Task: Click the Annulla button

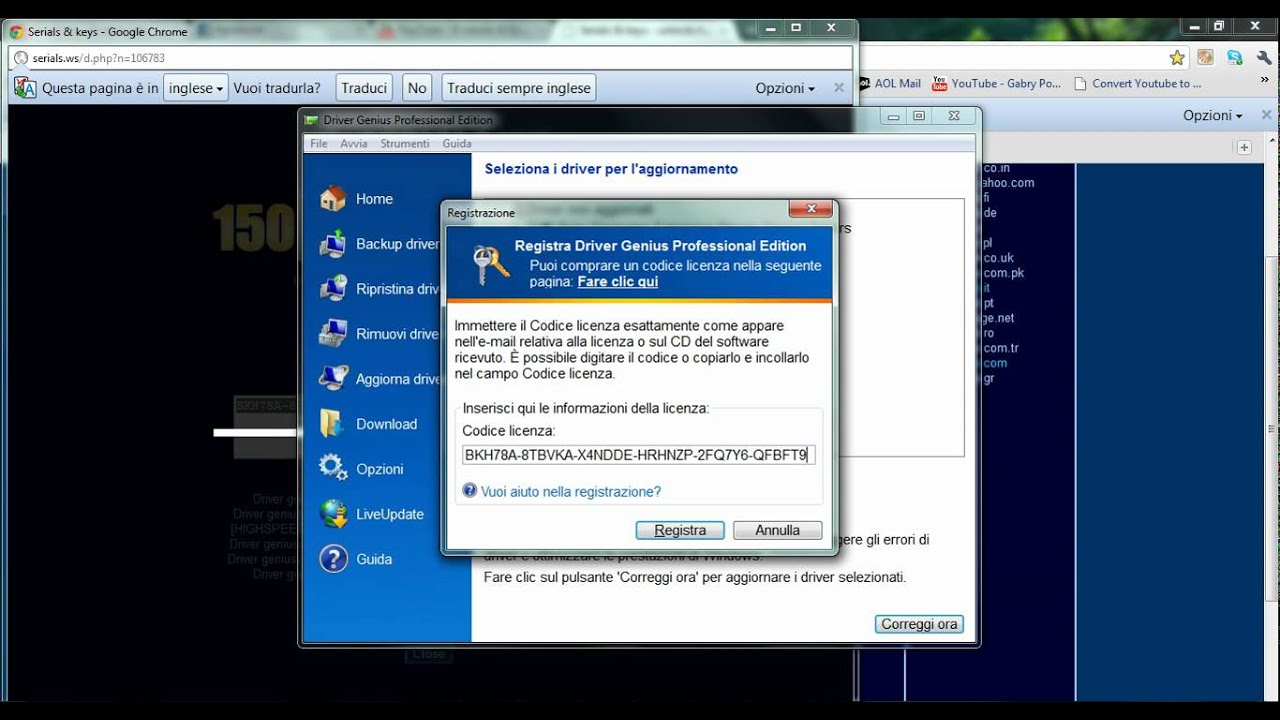Action: click(x=778, y=531)
